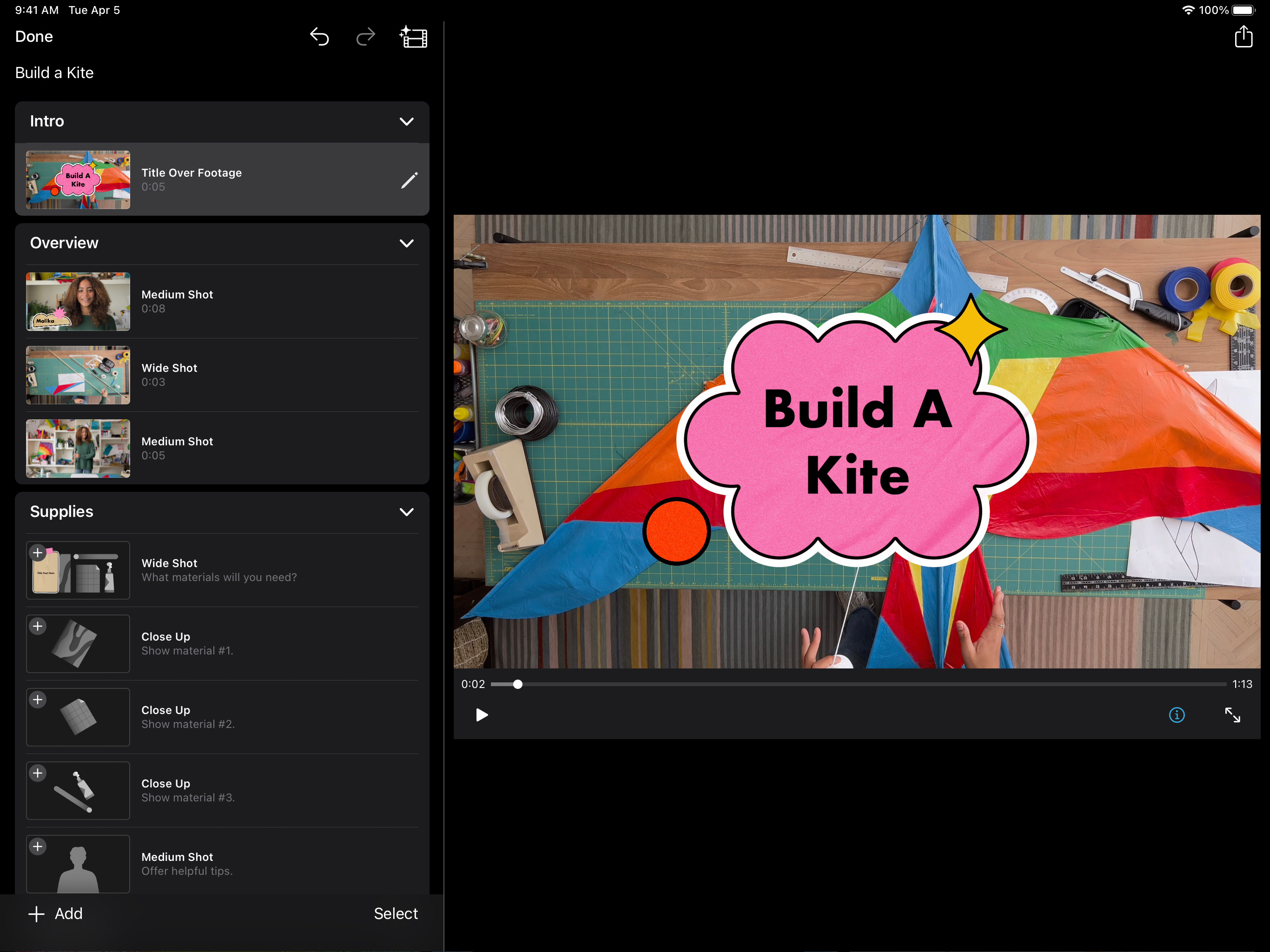Click the redo arrow icon
Viewport: 1270px width, 952px height.
(x=365, y=37)
